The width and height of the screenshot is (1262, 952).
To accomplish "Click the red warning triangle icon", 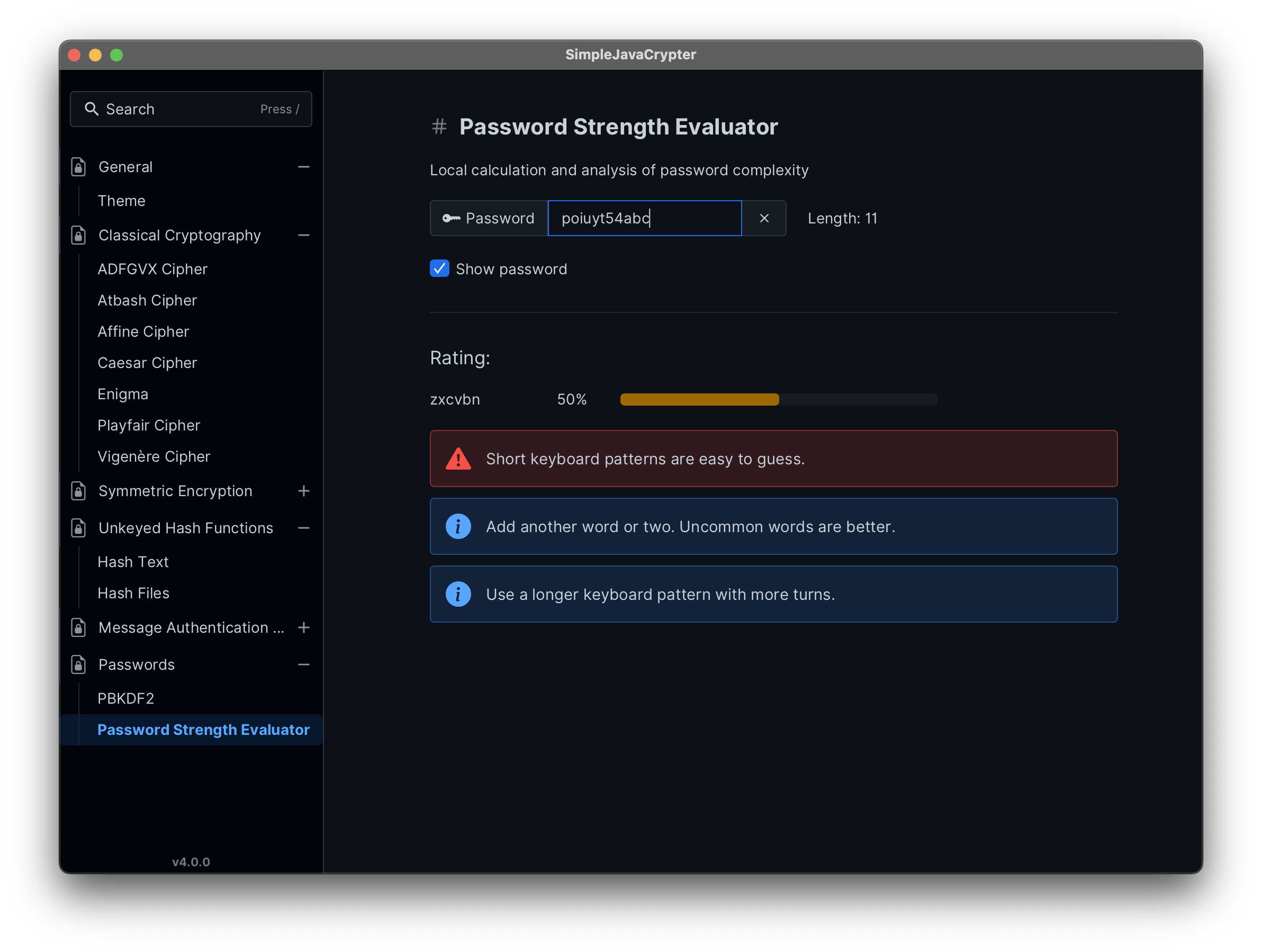I will tap(458, 459).
